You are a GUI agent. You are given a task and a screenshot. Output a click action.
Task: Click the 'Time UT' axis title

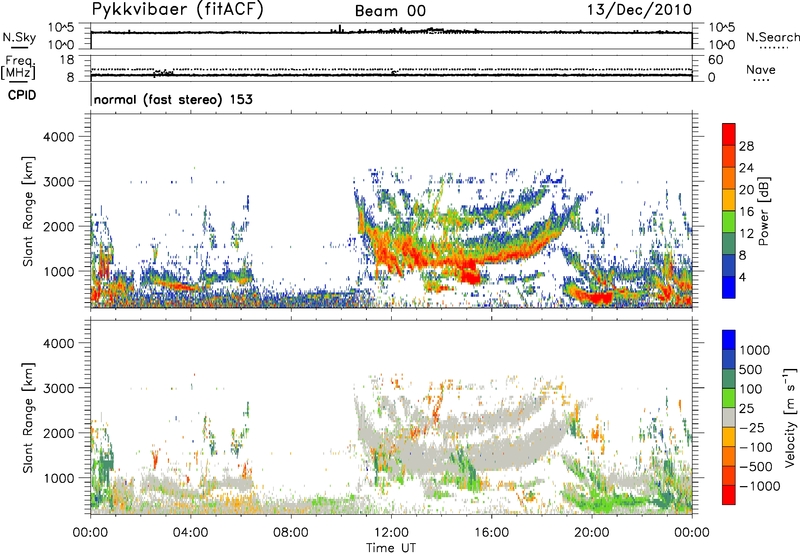pos(391,548)
